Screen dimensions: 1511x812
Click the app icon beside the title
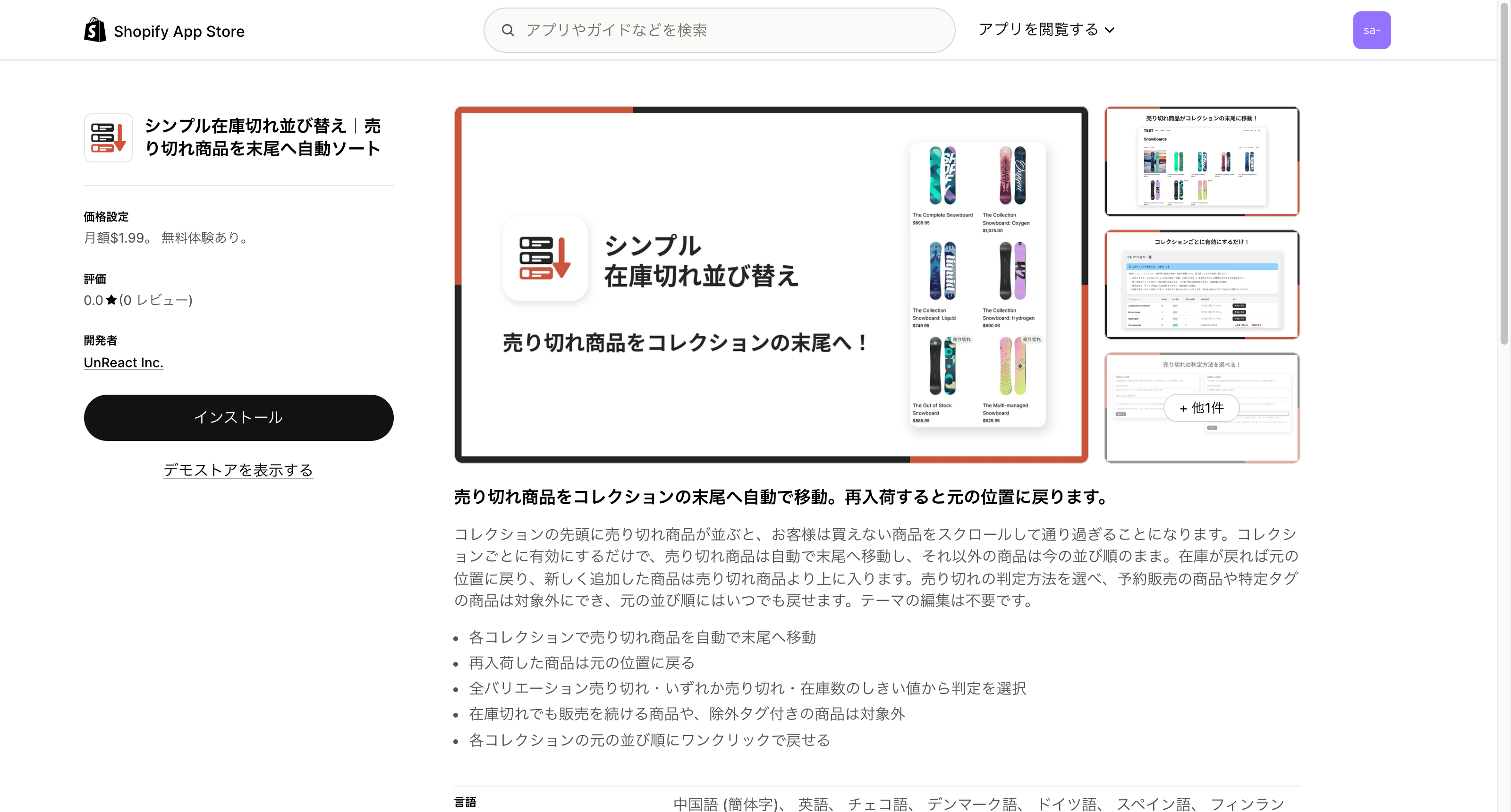(109, 138)
